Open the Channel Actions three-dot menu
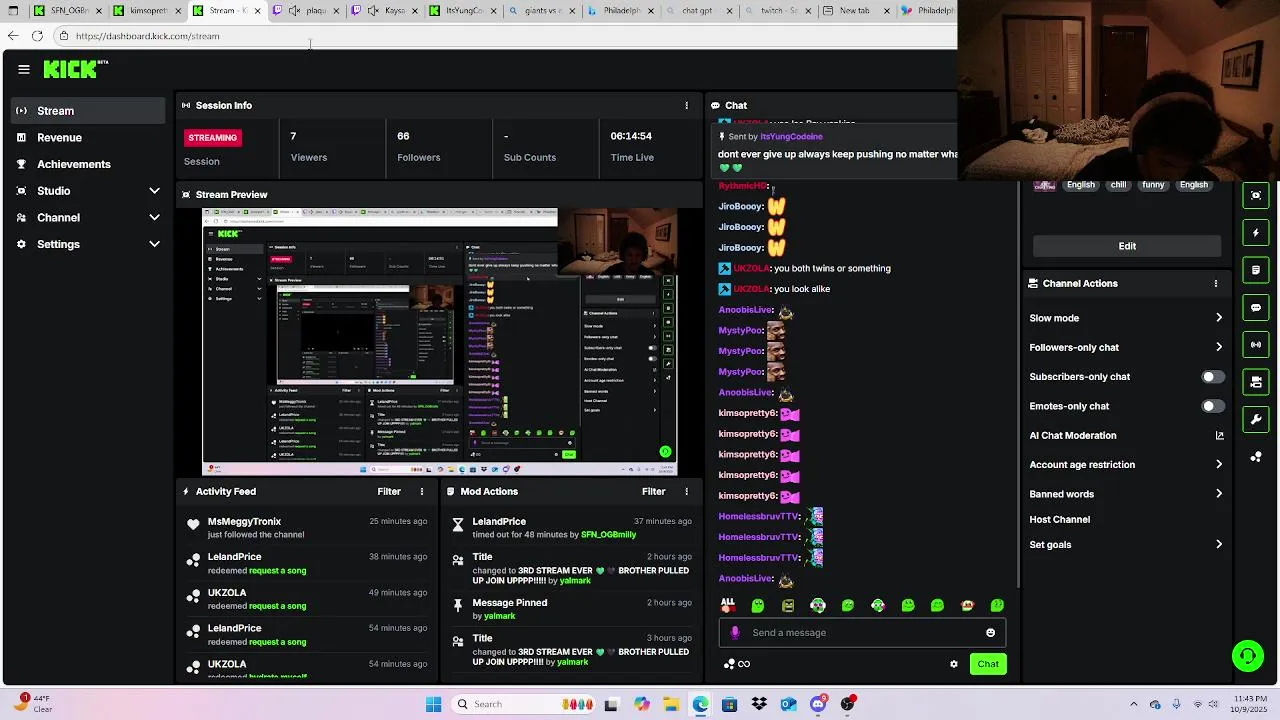Screen dimensions: 1280x720 point(1216,283)
